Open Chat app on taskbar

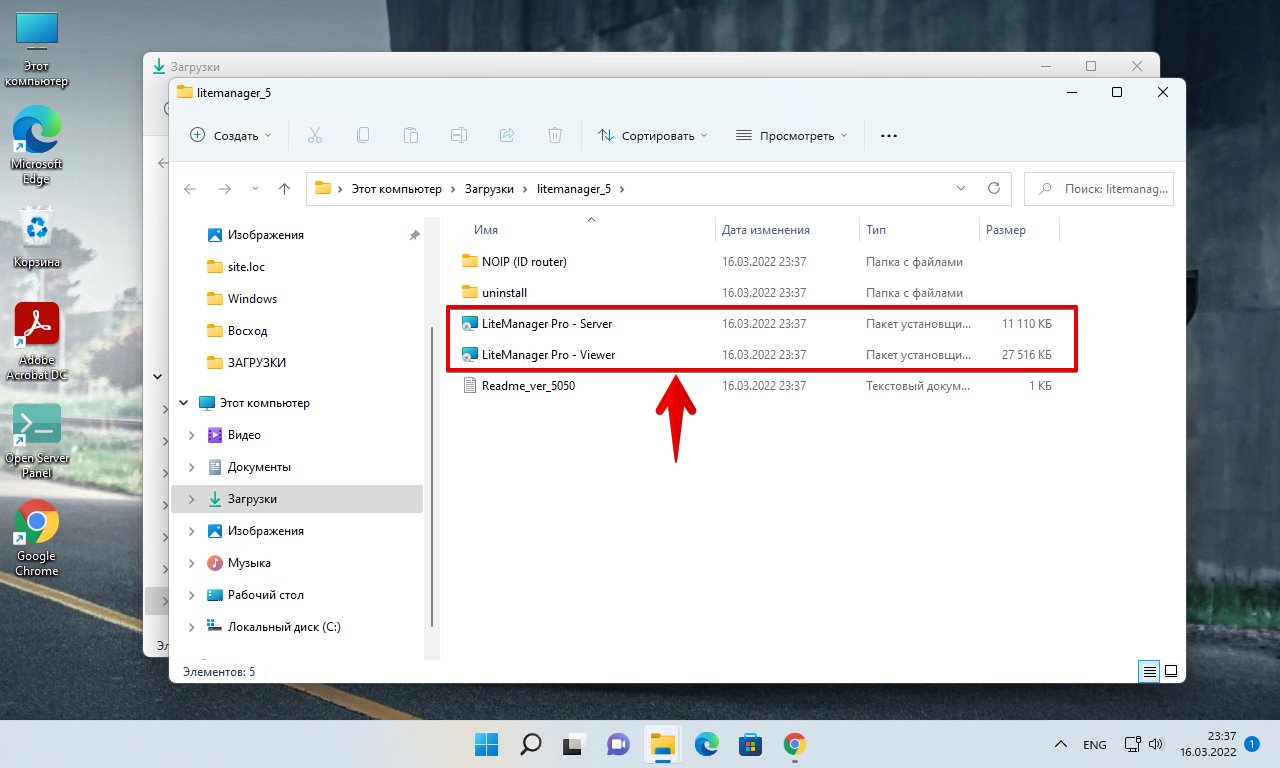pyautogui.click(x=618, y=744)
